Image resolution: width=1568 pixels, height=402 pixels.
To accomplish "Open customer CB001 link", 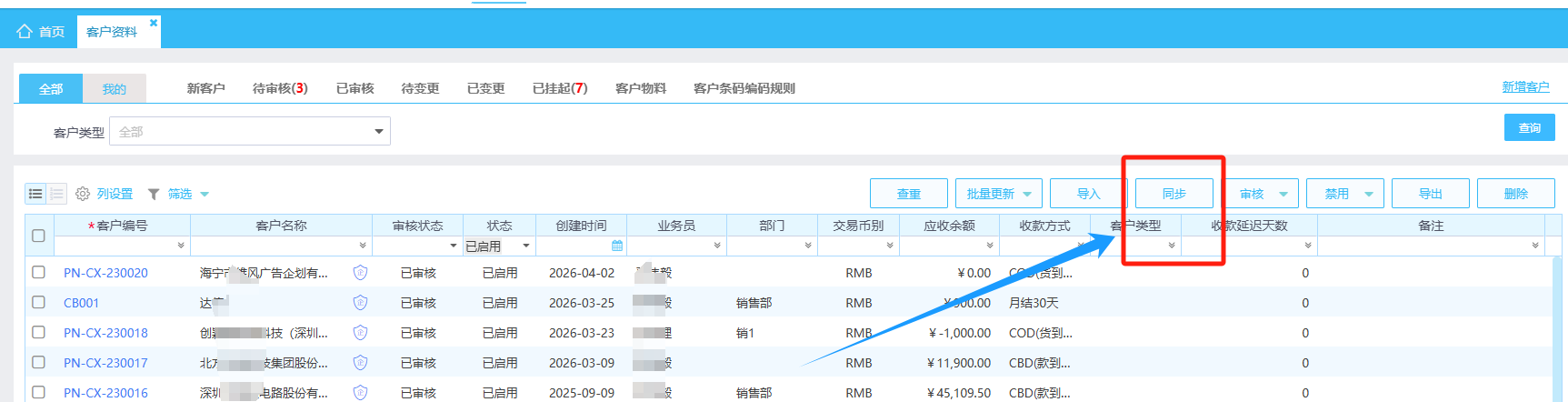I will pyautogui.click(x=81, y=303).
